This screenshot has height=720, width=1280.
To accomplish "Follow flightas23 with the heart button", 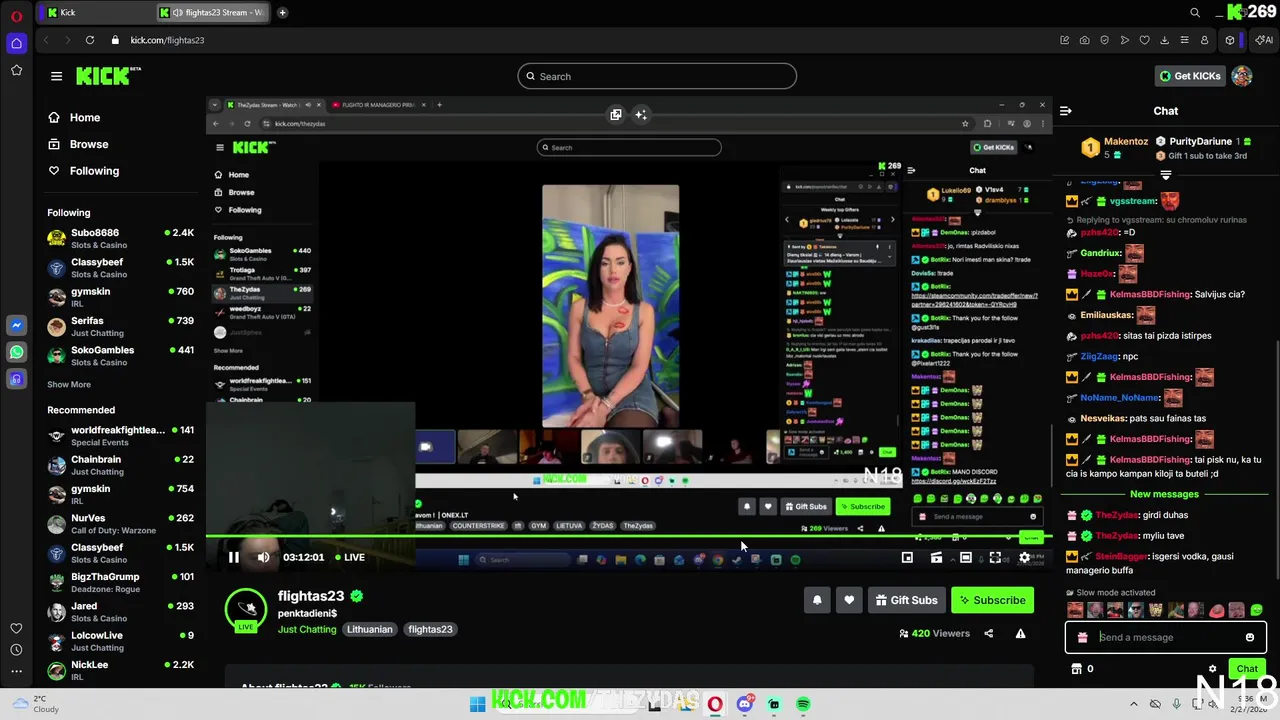I will pyautogui.click(x=849, y=600).
